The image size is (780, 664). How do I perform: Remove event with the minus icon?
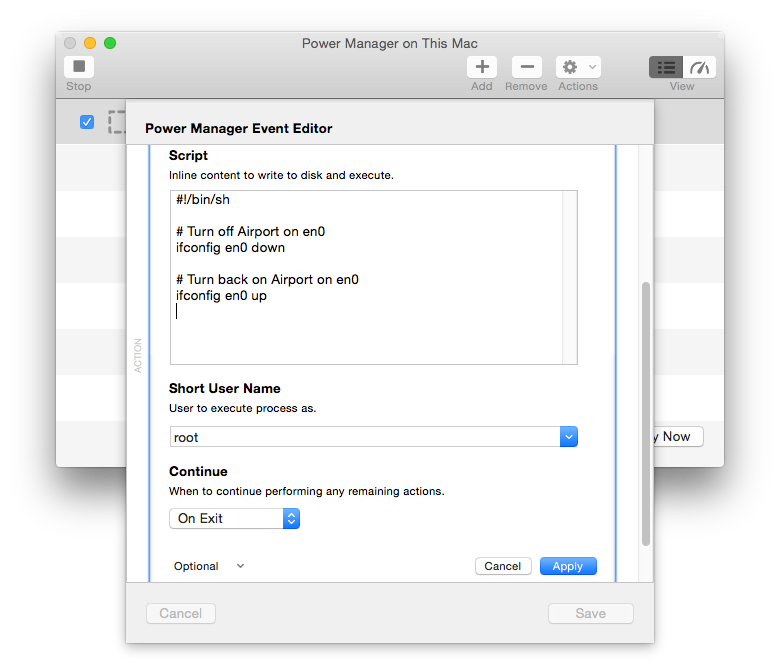tap(527, 67)
